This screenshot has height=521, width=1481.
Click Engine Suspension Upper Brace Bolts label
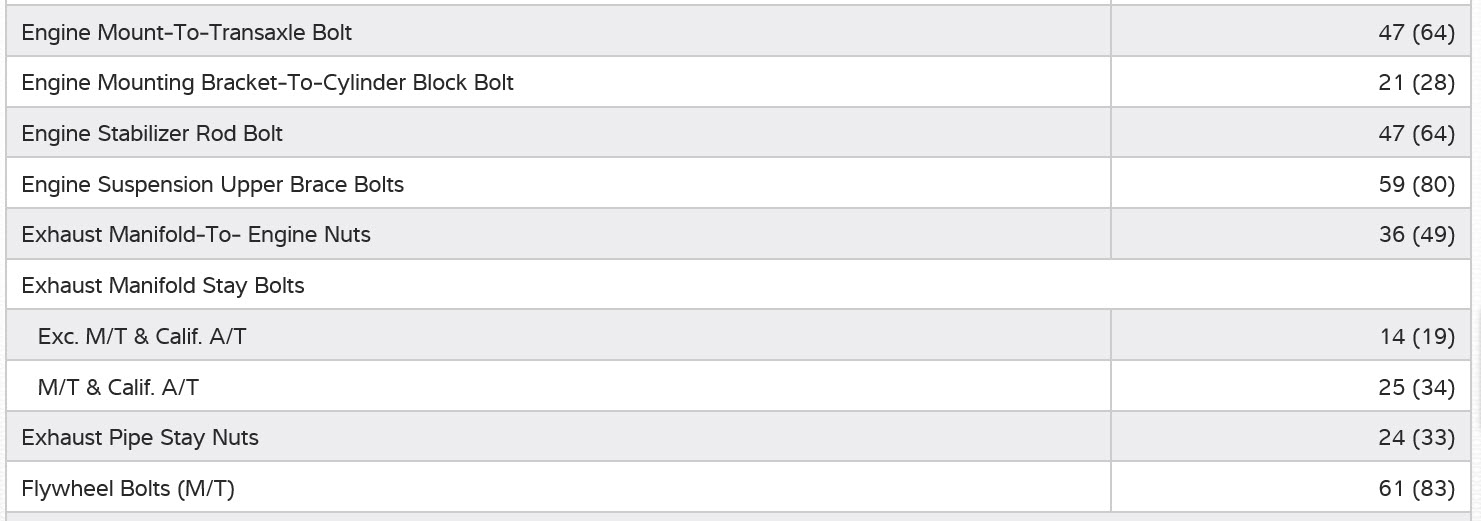tap(212, 185)
